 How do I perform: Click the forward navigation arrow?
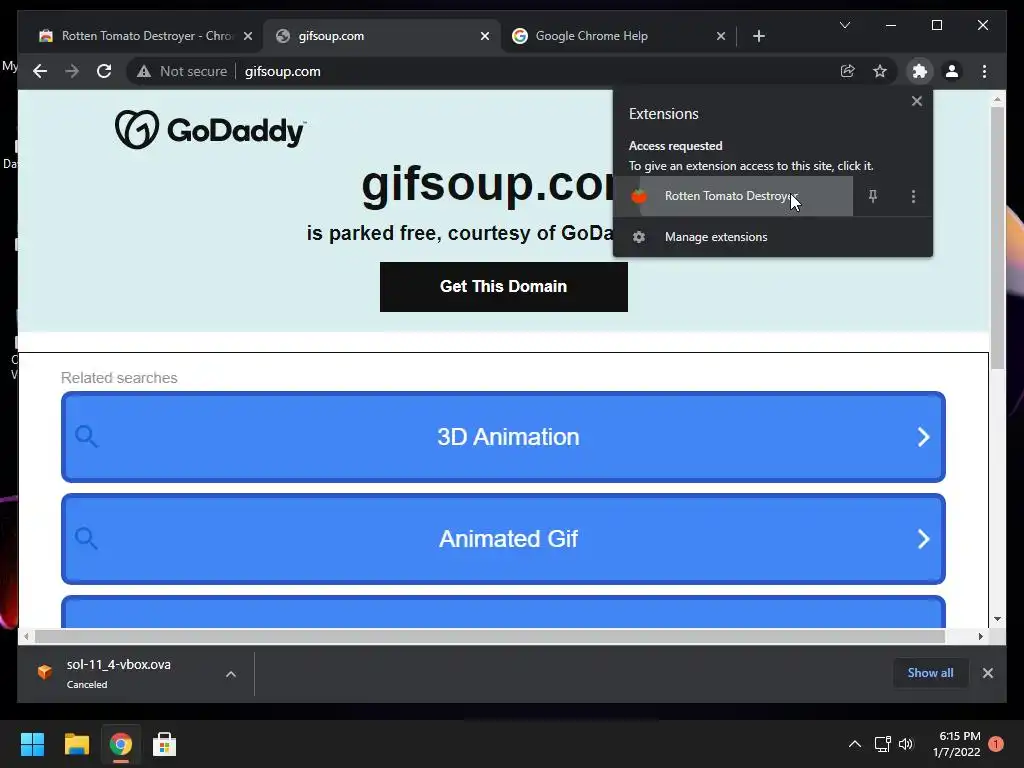point(72,71)
